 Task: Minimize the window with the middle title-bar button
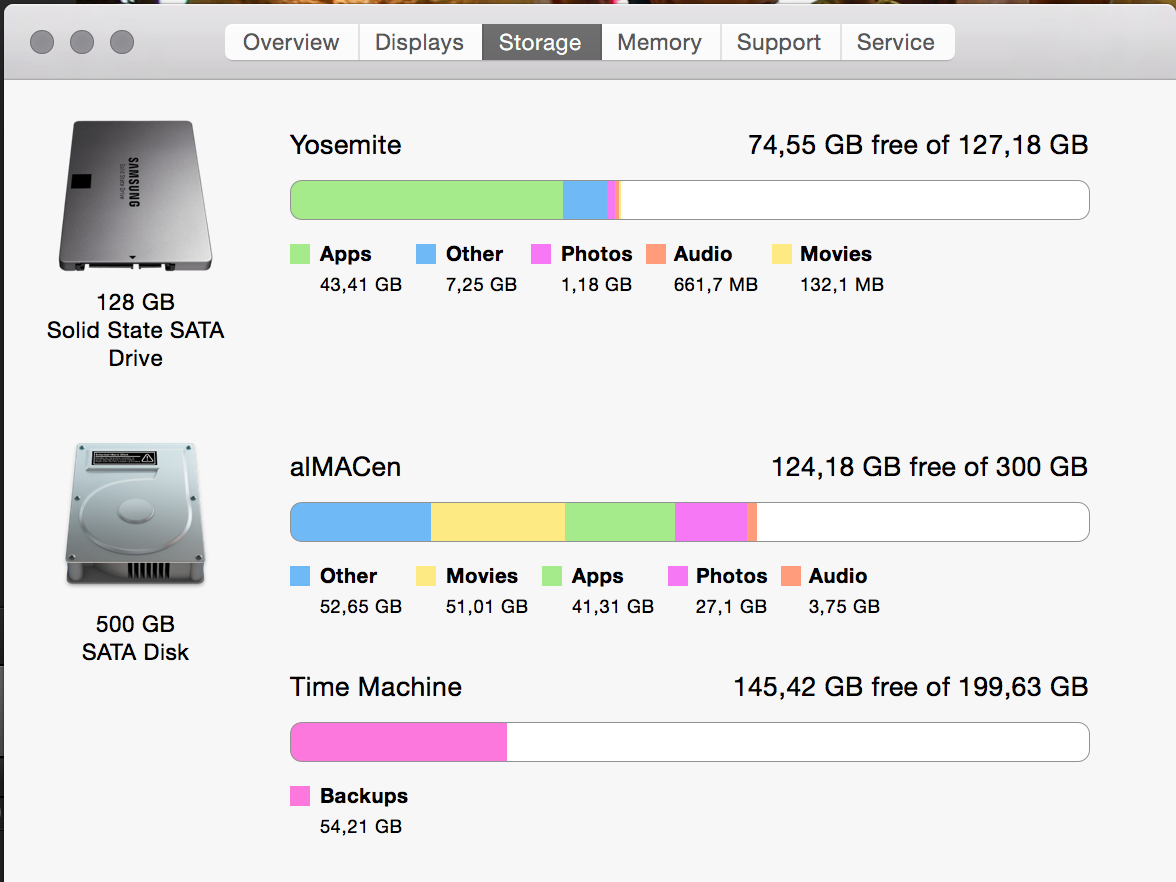tap(82, 42)
